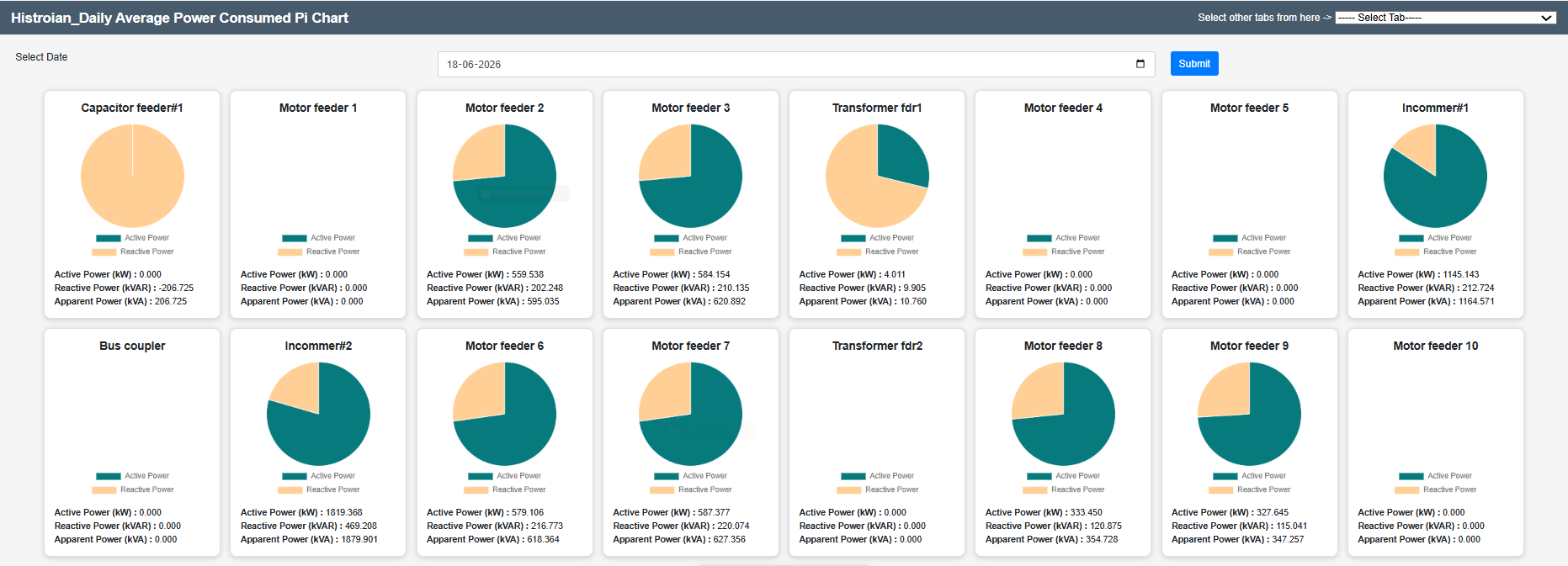The image size is (1568, 566).
Task: Click the Capacitor feeder#1 pie chart
Action: tap(132, 176)
